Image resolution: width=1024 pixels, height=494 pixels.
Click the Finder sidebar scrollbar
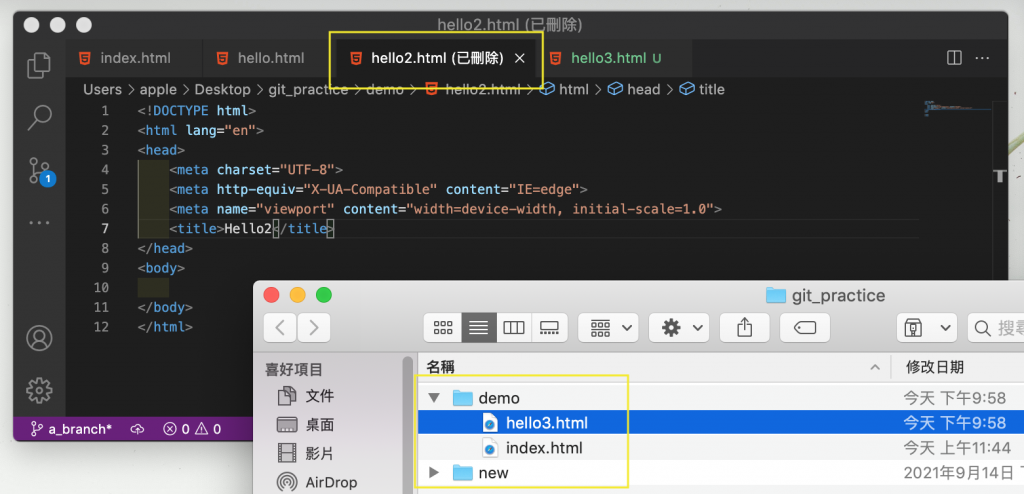point(408,425)
